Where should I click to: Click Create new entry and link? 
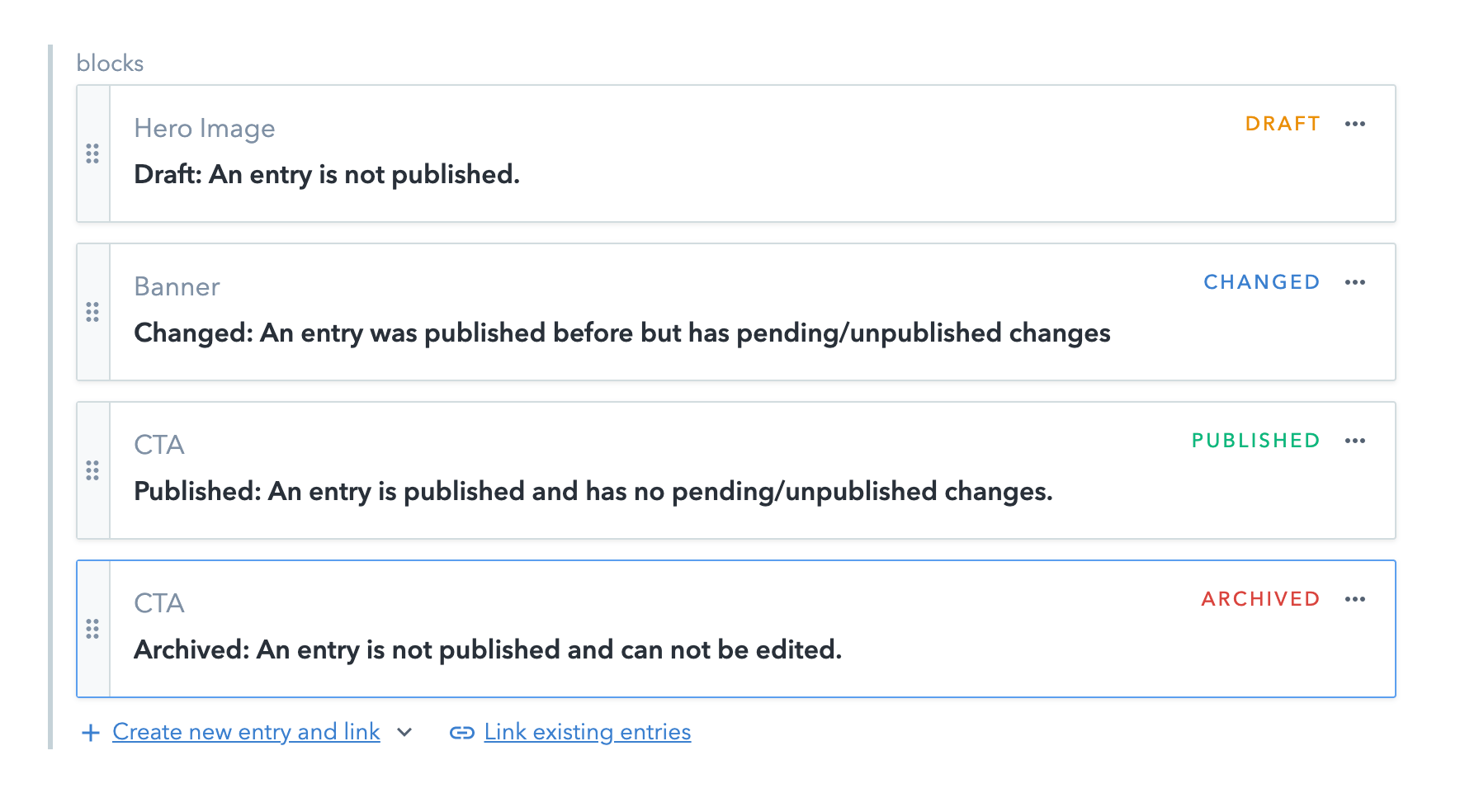[246, 732]
